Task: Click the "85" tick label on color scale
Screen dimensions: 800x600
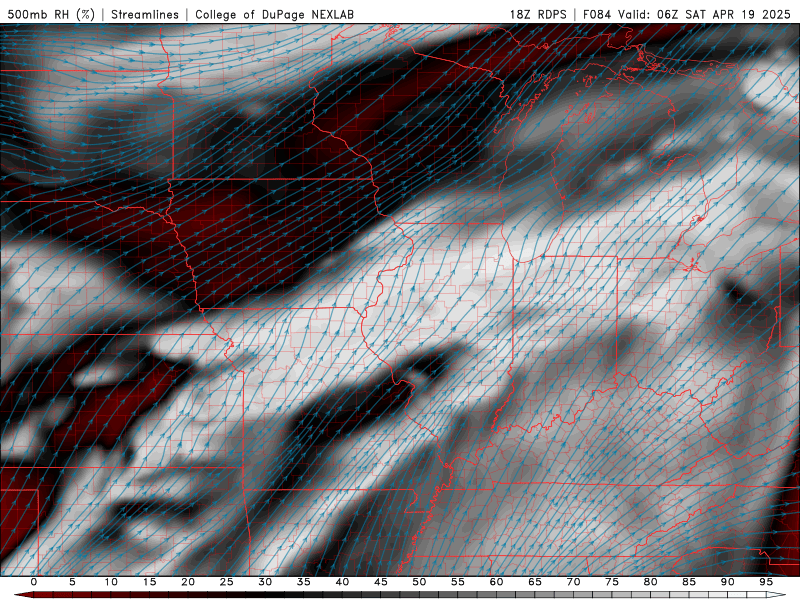Action: [689, 582]
